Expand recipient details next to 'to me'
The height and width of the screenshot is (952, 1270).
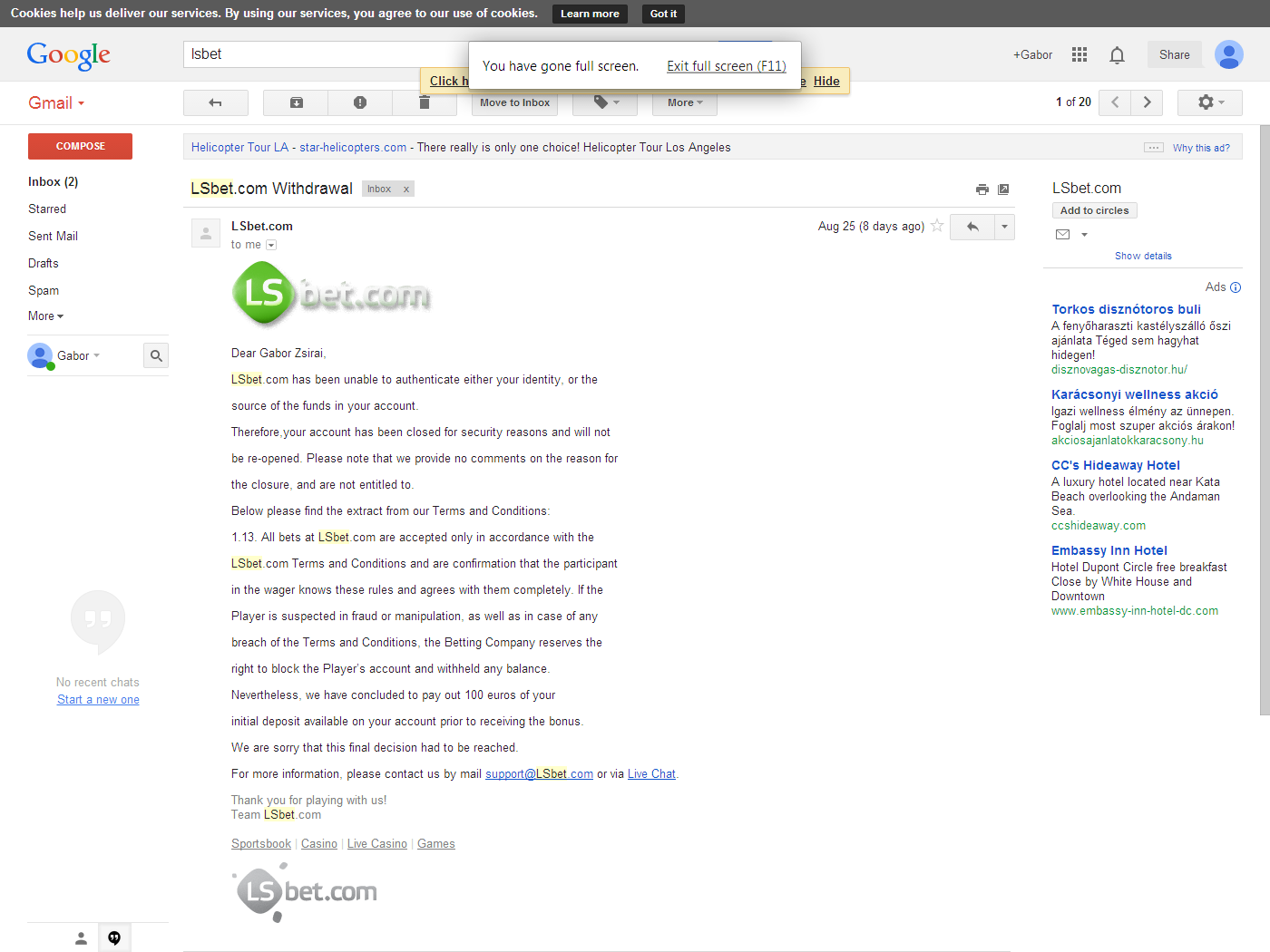pos(271,245)
